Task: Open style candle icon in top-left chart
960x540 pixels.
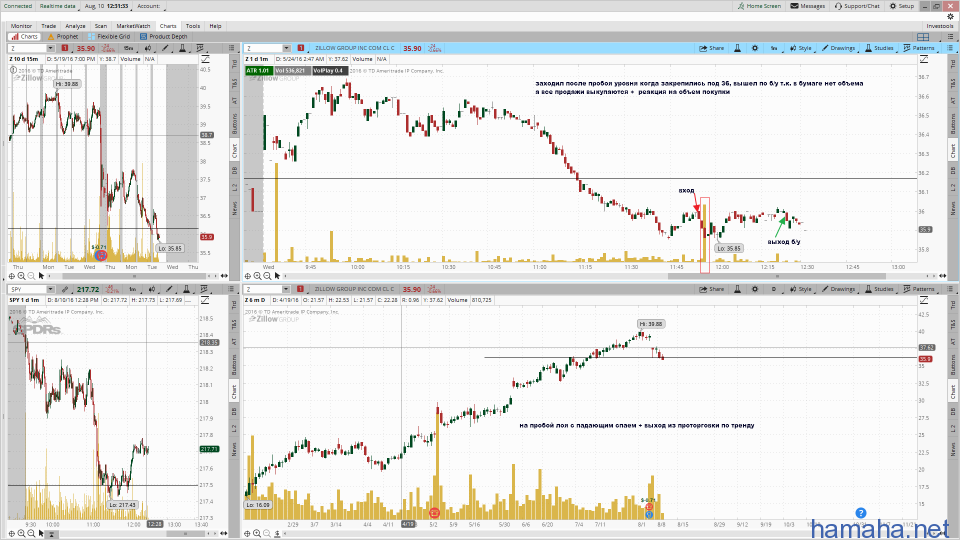Action: (x=148, y=48)
